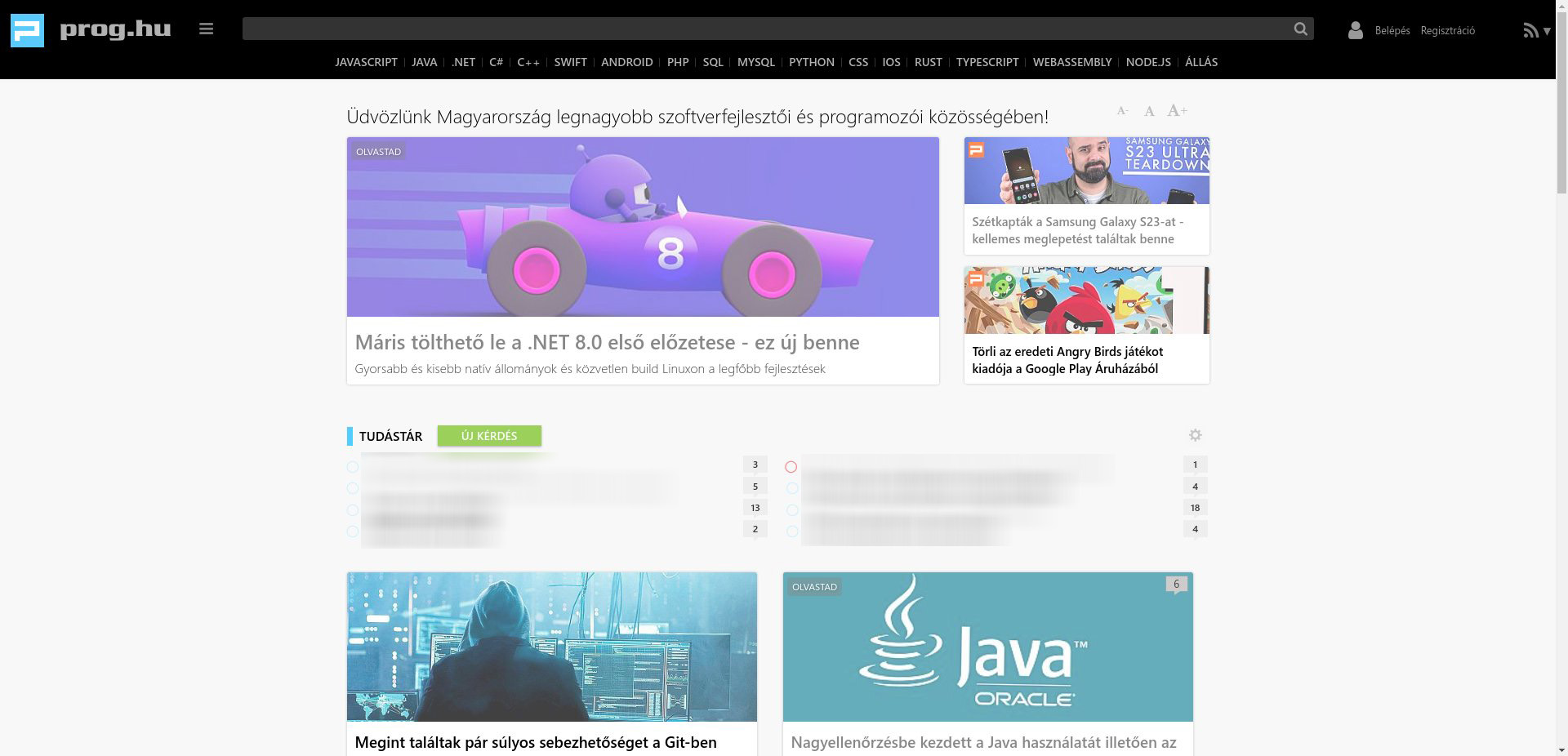Click the search magnifier icon
The width and height of the screenshot is (1568, 756).
1300,29
